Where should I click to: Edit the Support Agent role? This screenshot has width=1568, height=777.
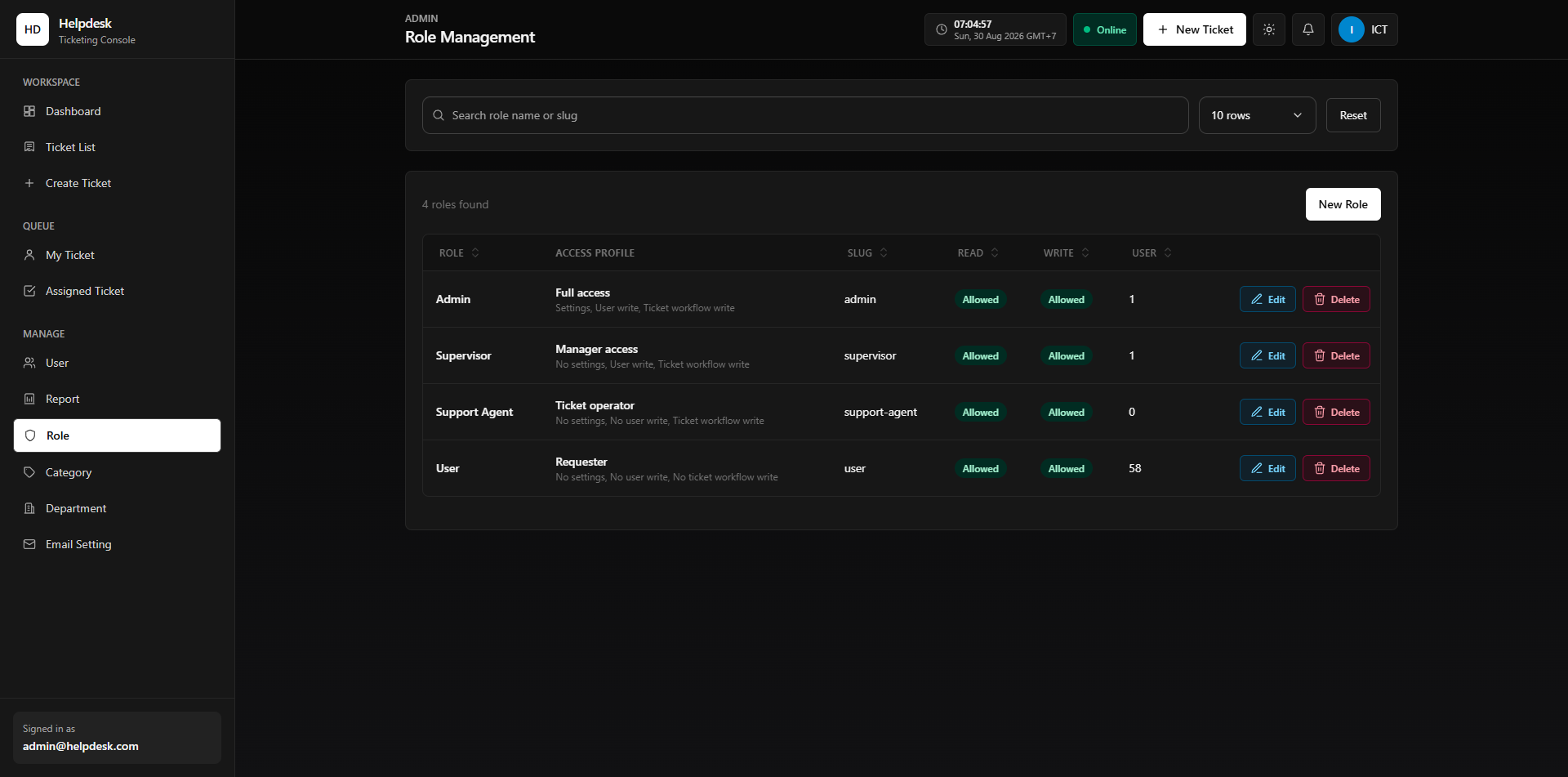[x=1267, y=412]
